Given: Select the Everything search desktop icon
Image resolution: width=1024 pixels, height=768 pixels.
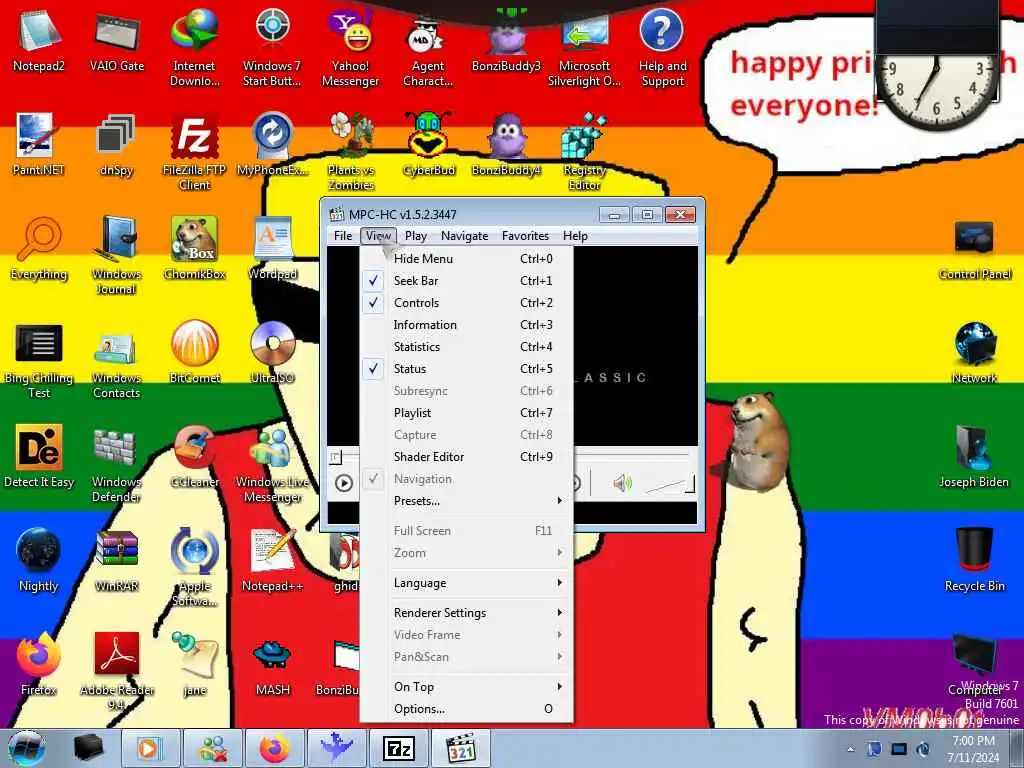Looking at the screenshot, I should coord(39,249).
